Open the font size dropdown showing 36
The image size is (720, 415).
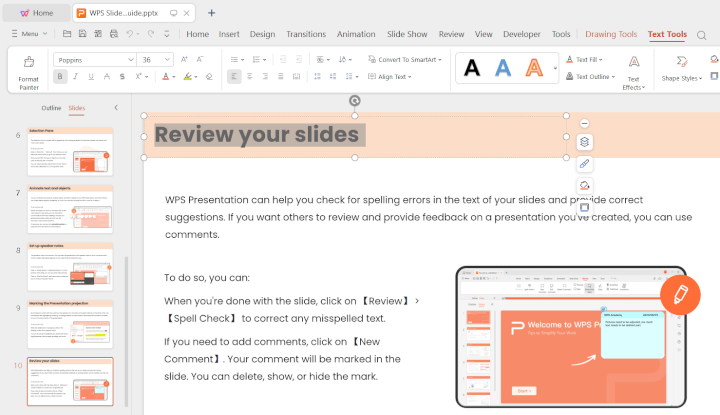coord(167,60)
